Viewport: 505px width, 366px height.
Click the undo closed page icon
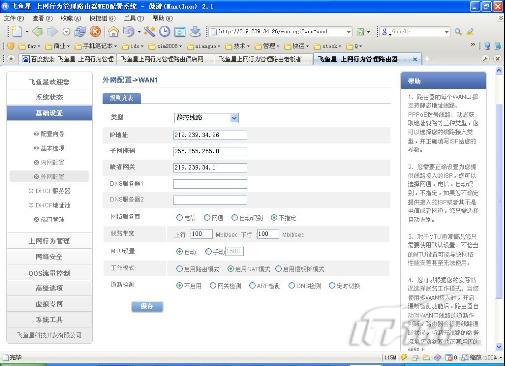[129, 32]
